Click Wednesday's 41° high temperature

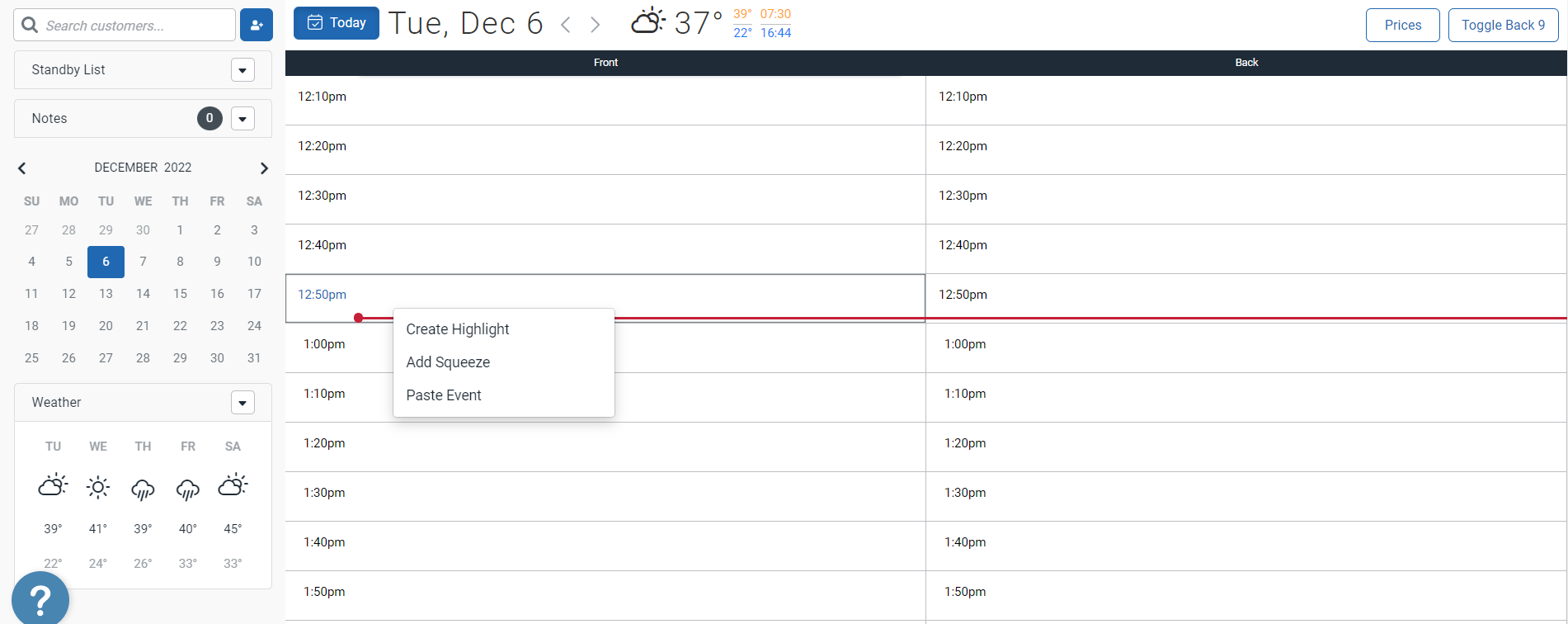[x=98, y=529]
